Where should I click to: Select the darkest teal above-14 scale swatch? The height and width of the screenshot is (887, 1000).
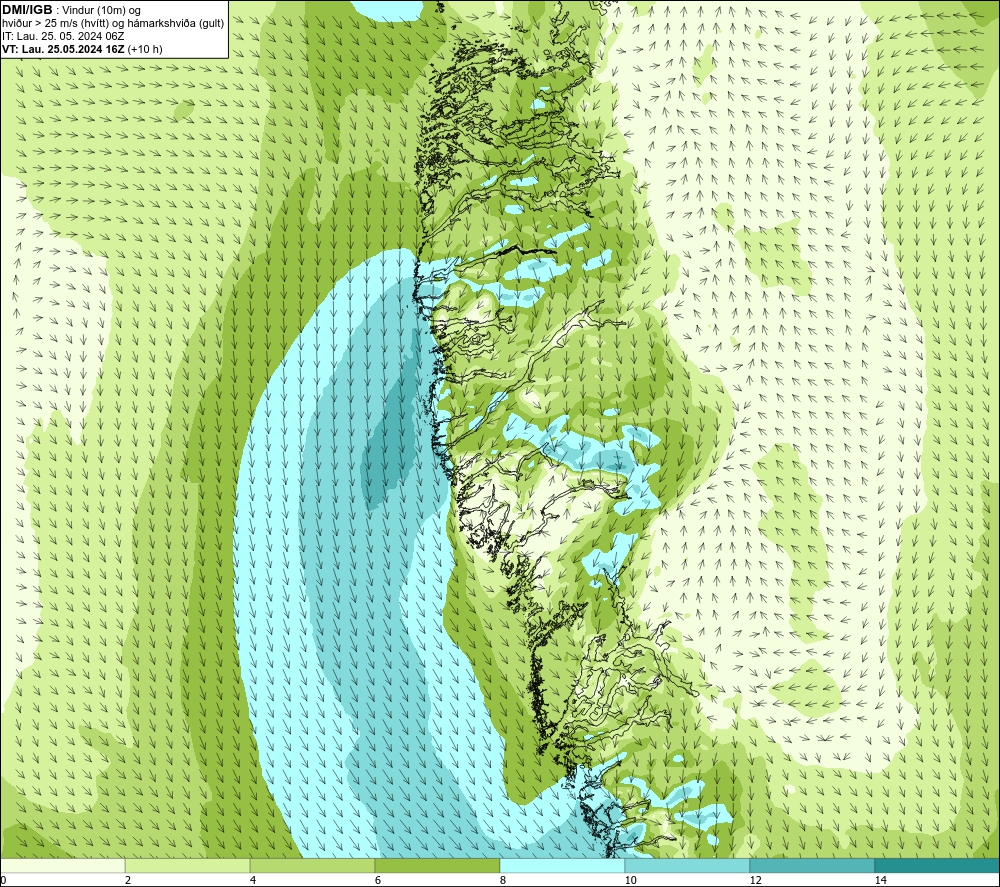(938, 865)
